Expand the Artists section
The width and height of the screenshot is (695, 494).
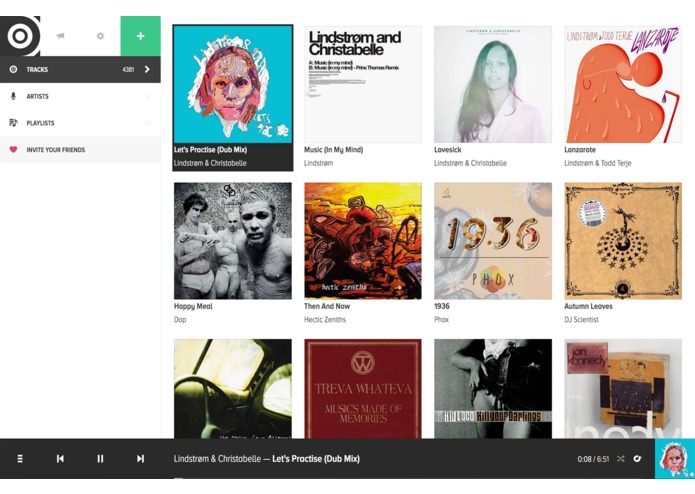(147, 96)
